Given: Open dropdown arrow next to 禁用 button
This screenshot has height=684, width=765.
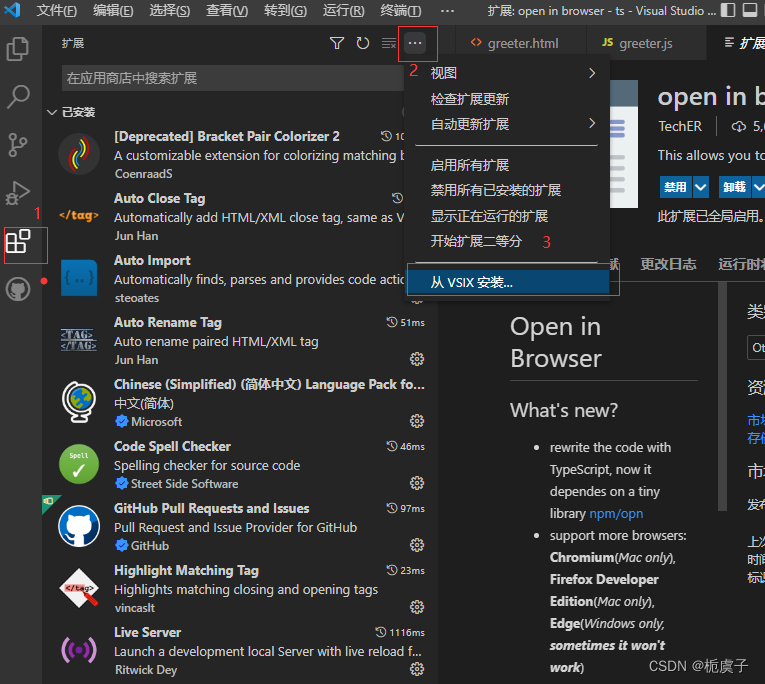Looking at the screenshot, I should coord(701,187).
